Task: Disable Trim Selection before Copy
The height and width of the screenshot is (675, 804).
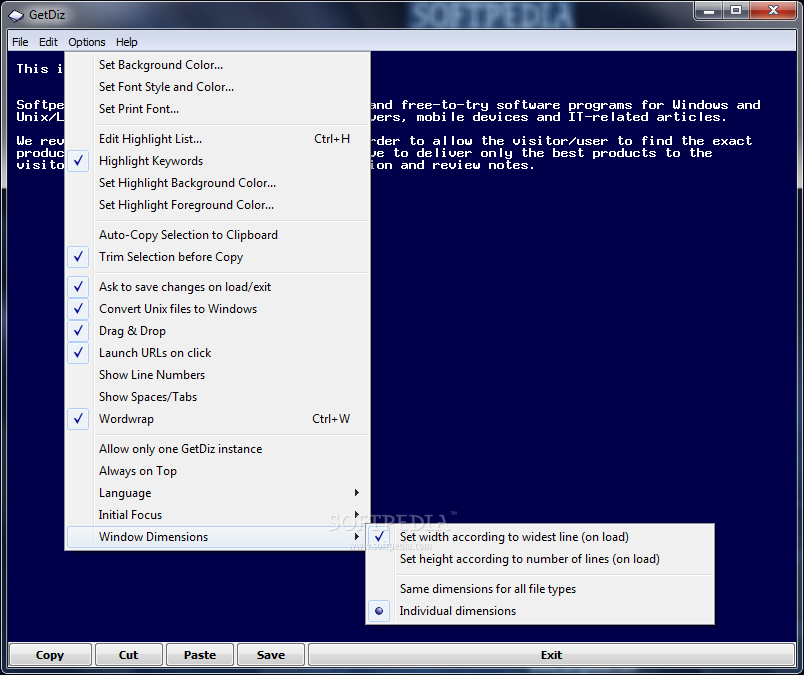Action: point(218,257)
